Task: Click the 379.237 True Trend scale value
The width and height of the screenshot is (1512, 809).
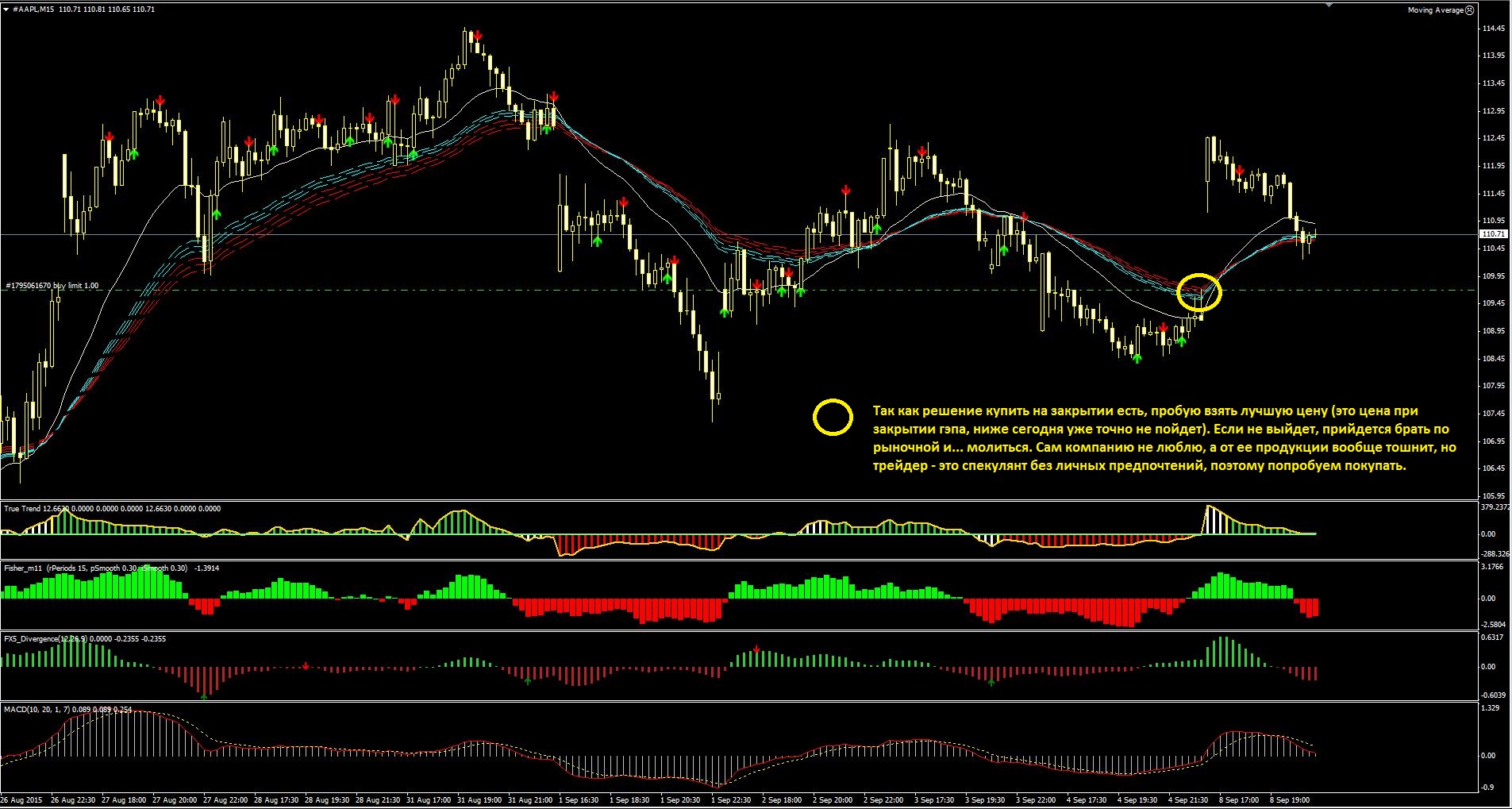Action: pos(1495,507)
